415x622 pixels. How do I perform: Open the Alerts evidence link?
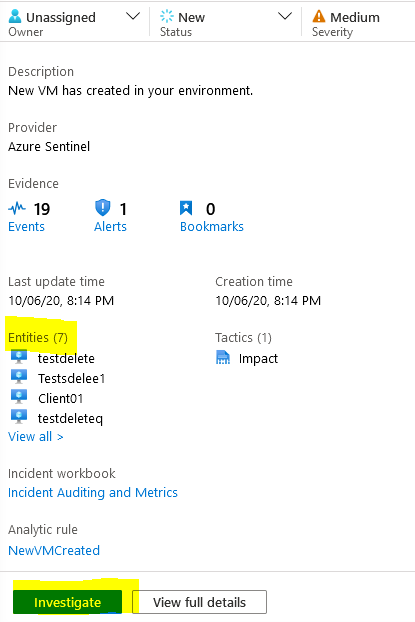pyautogui.click(x=110, y=227)
